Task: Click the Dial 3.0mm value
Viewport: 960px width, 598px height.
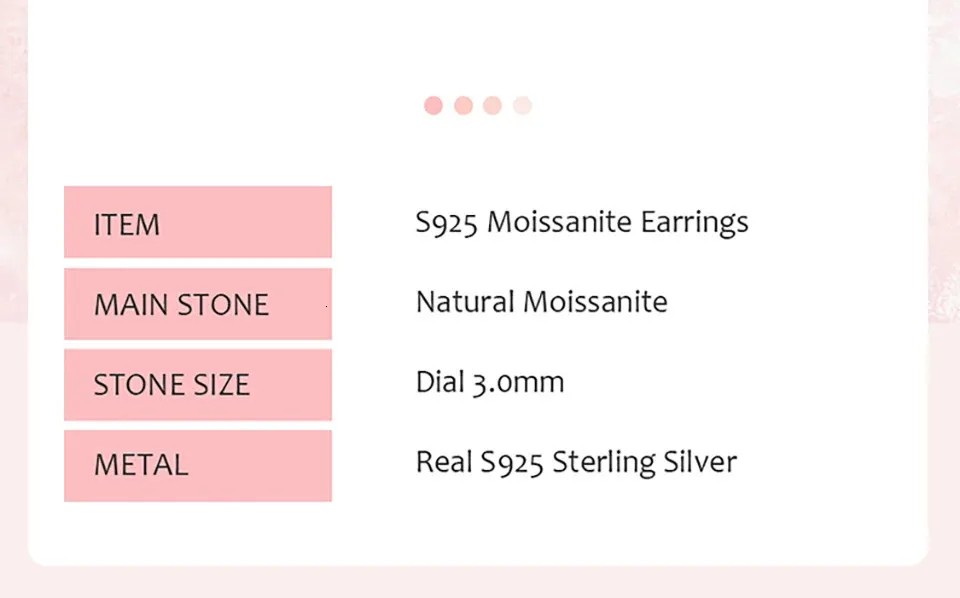Action: 490,382
